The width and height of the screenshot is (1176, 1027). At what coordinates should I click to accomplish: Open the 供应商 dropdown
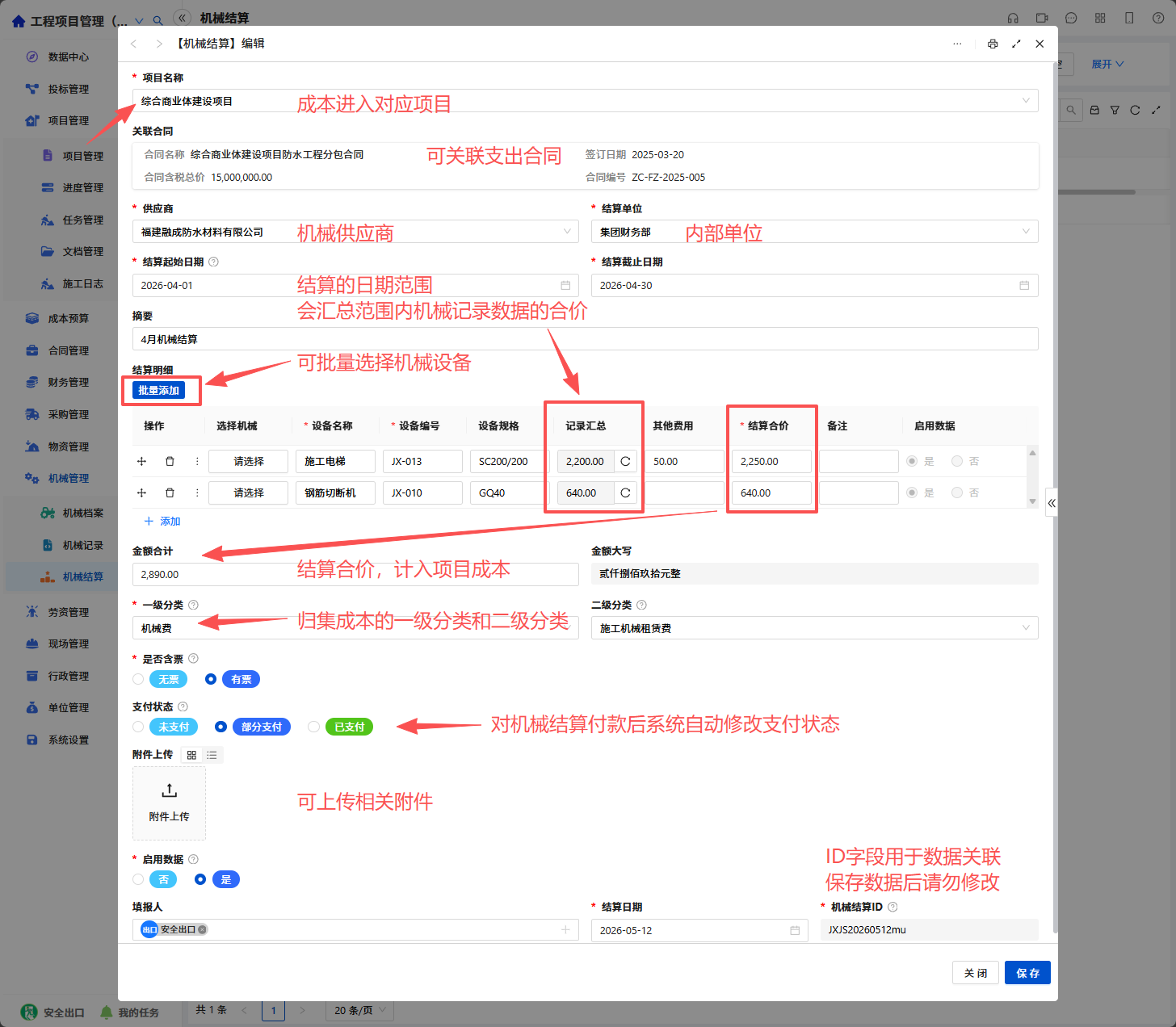355,232
